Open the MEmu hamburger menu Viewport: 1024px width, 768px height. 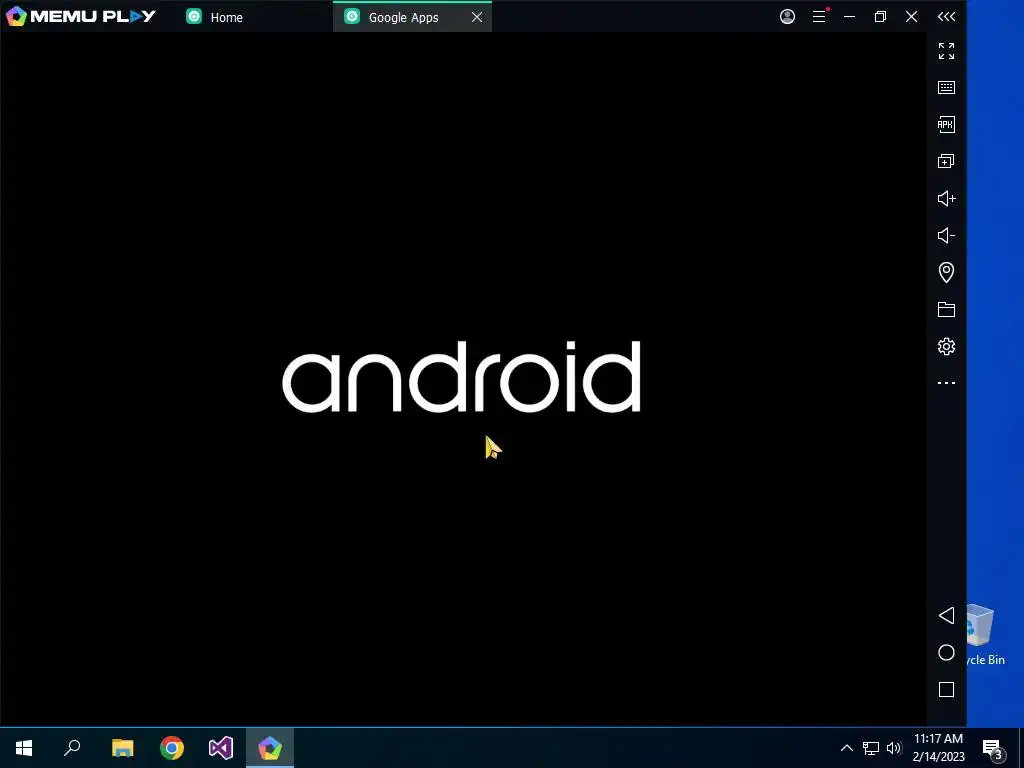pos(819,16)
